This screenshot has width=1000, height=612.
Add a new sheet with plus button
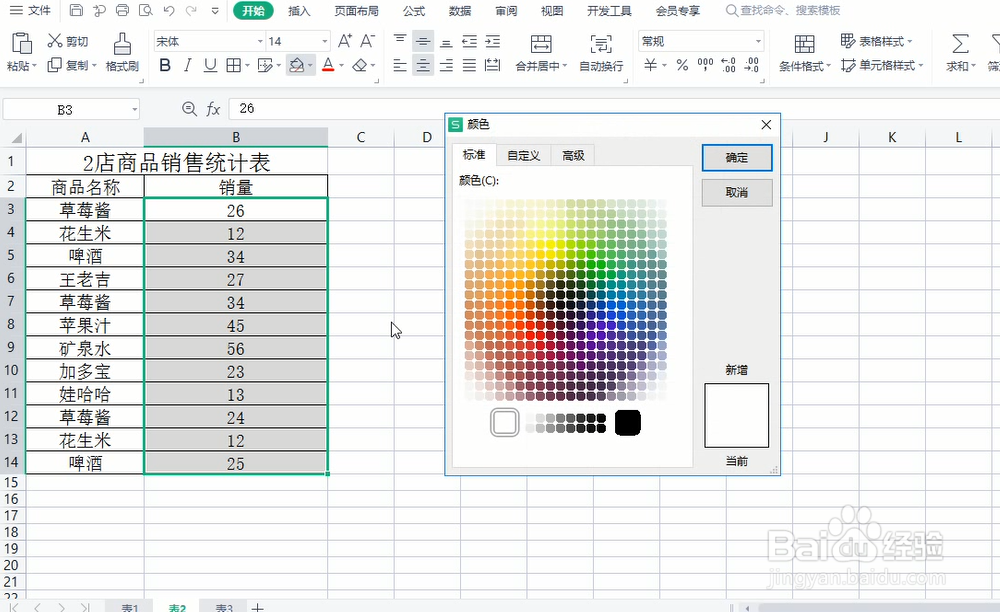click(257, 607)
